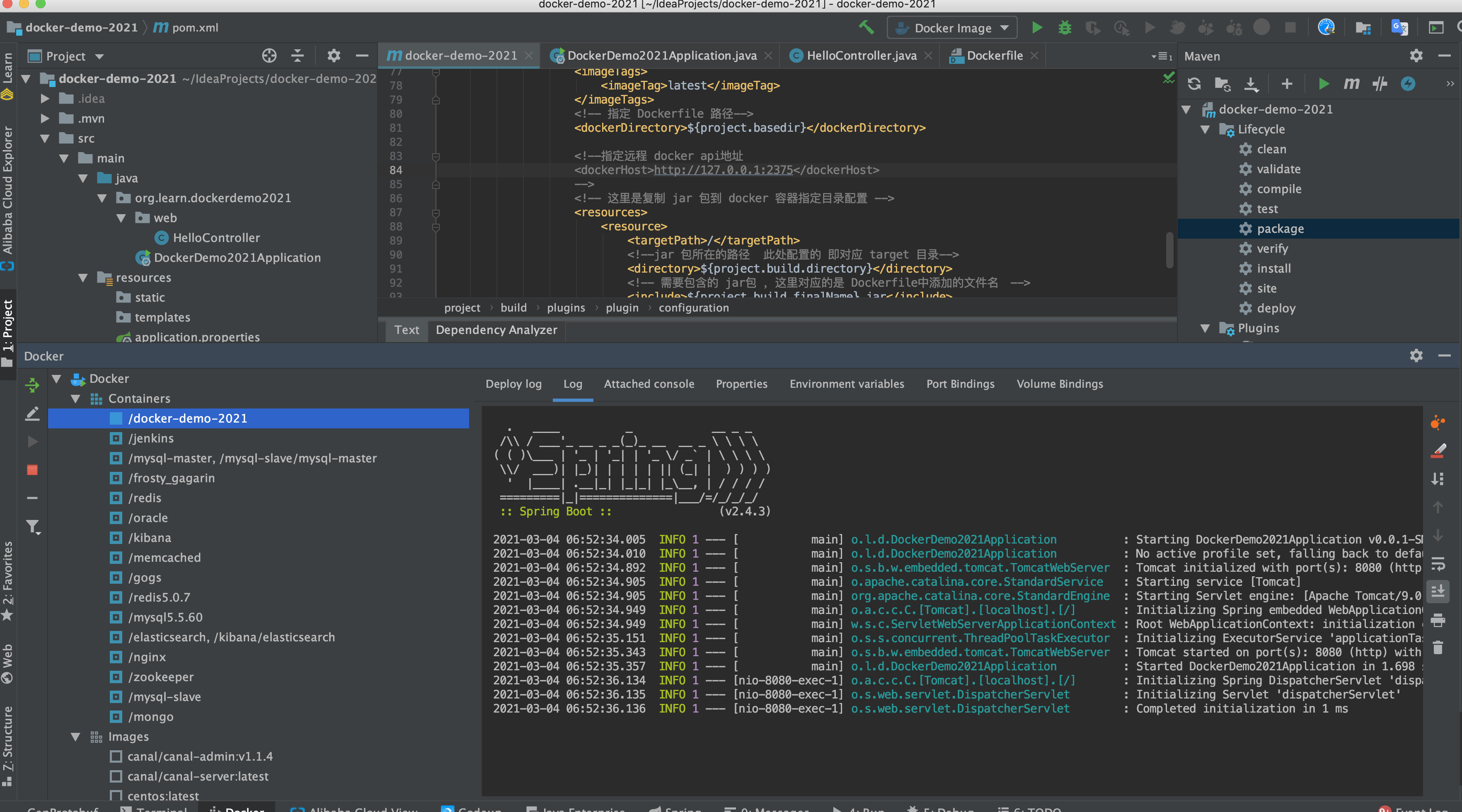This screenshot has width=1462, height=812.
Task: Open the Dockerfile editor tab
Action: [x=994, y=56]
